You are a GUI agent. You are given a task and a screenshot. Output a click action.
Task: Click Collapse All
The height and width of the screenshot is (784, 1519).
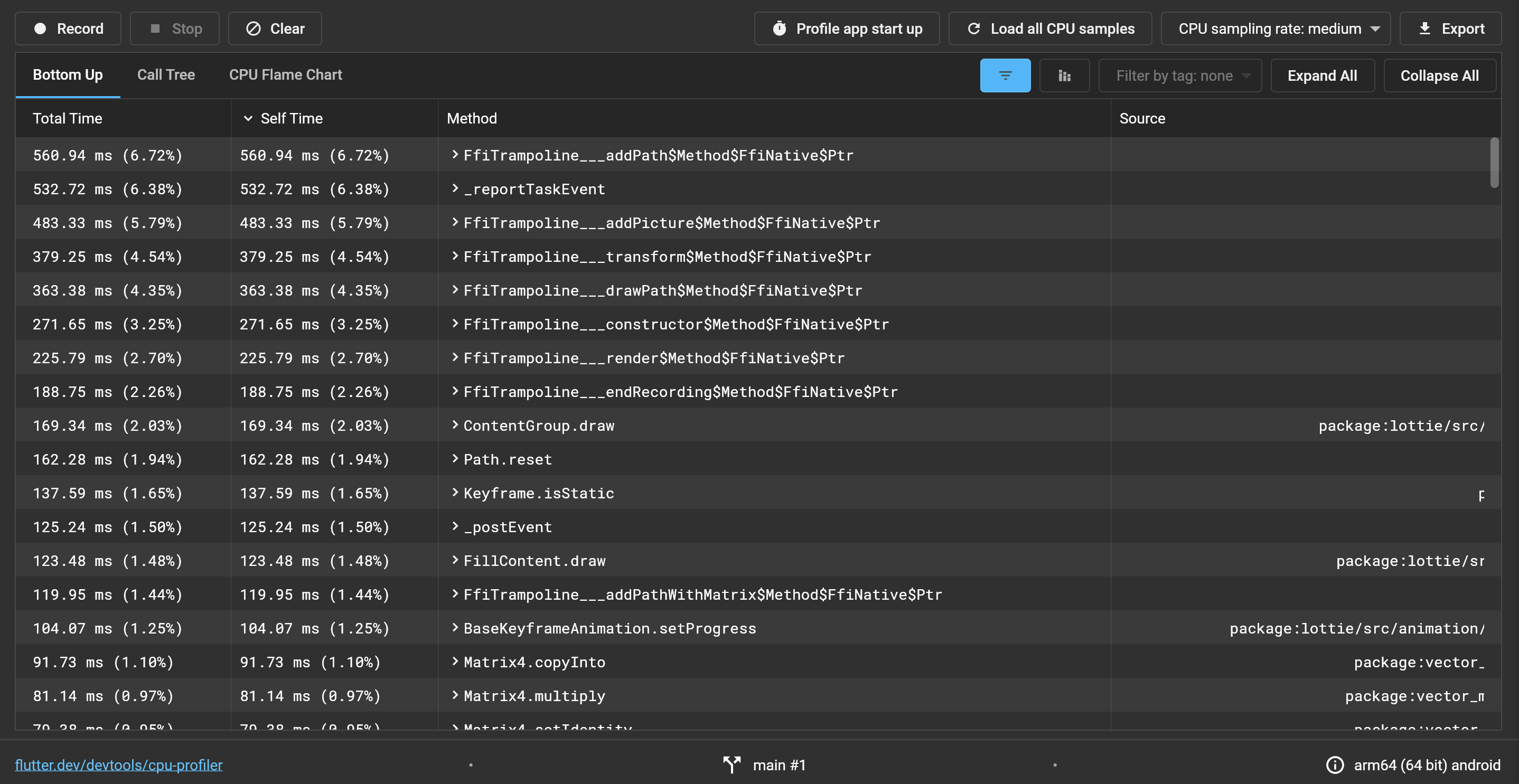click(x=1439, y=75)
